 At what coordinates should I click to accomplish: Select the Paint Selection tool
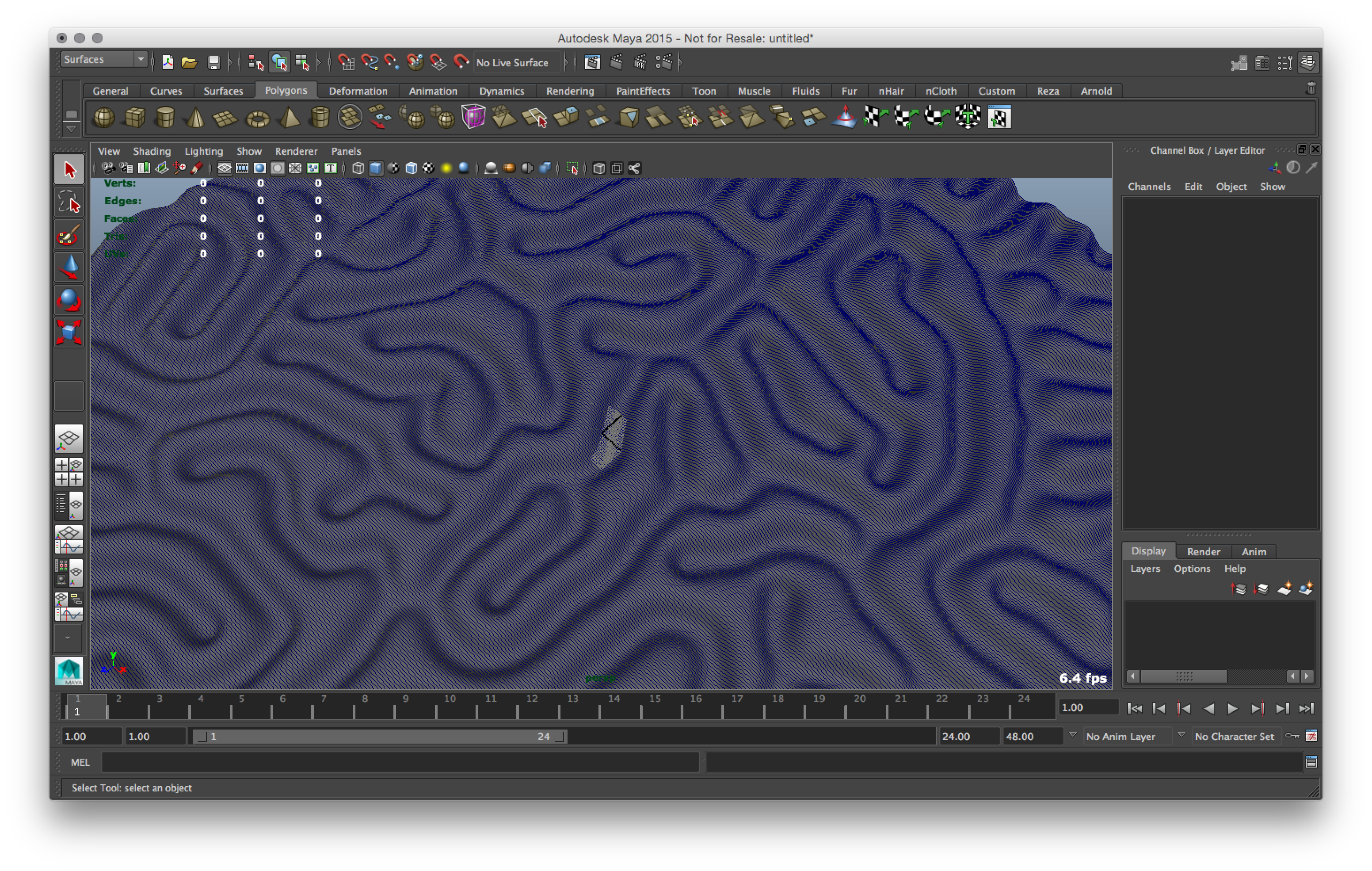69,234
